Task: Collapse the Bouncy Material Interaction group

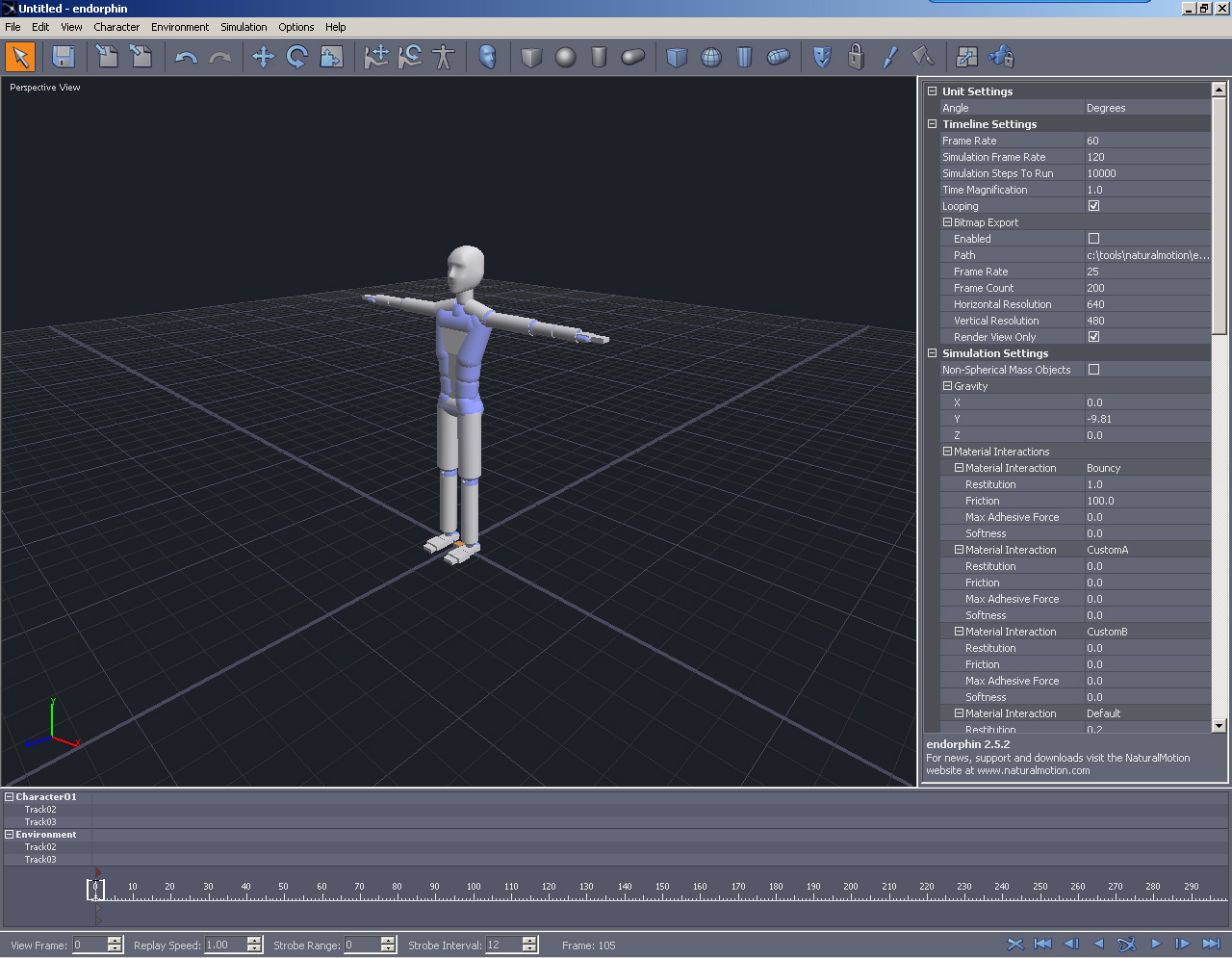Action: [x=959, y=468]
